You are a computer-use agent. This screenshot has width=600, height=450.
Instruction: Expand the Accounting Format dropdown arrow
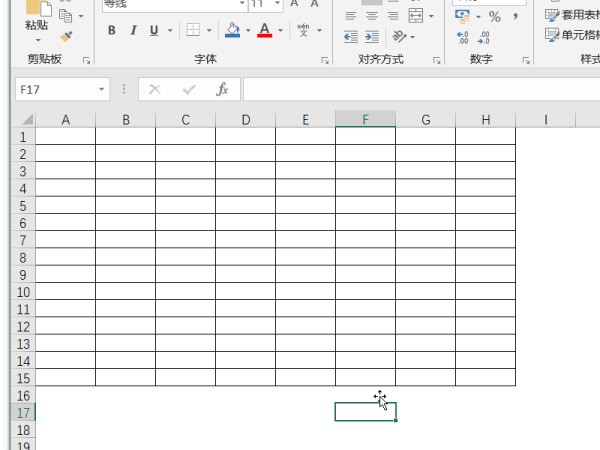tap(478, 16)
